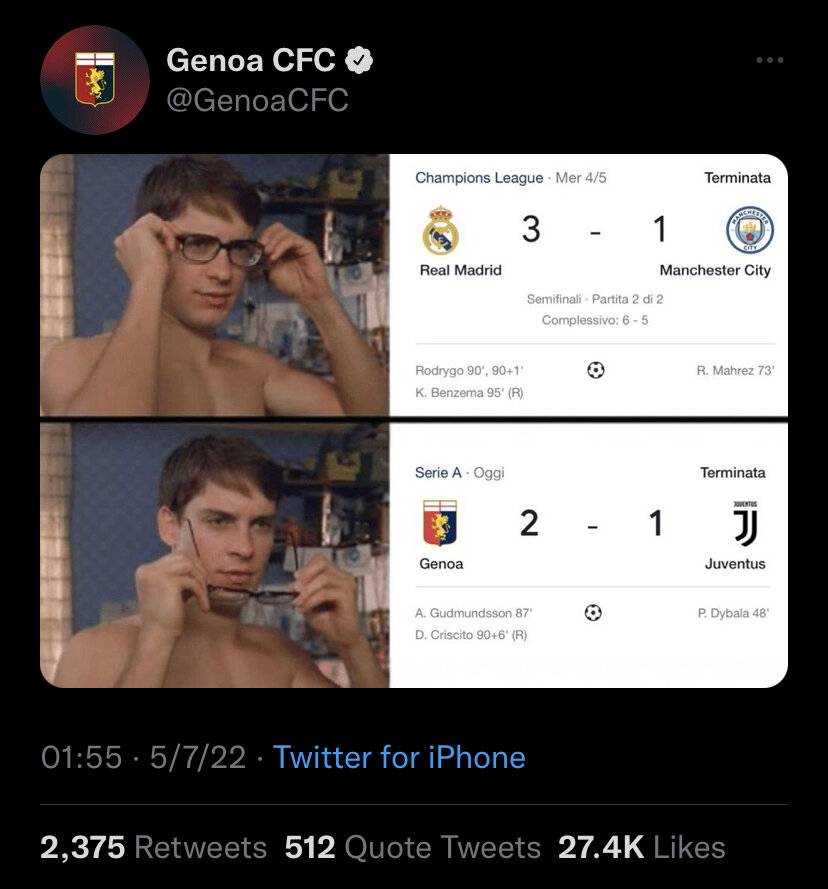This screenshot has height=889, width=828.
Task: Click the soccer ball icon under Genoa score
Action: click(593, 613)
